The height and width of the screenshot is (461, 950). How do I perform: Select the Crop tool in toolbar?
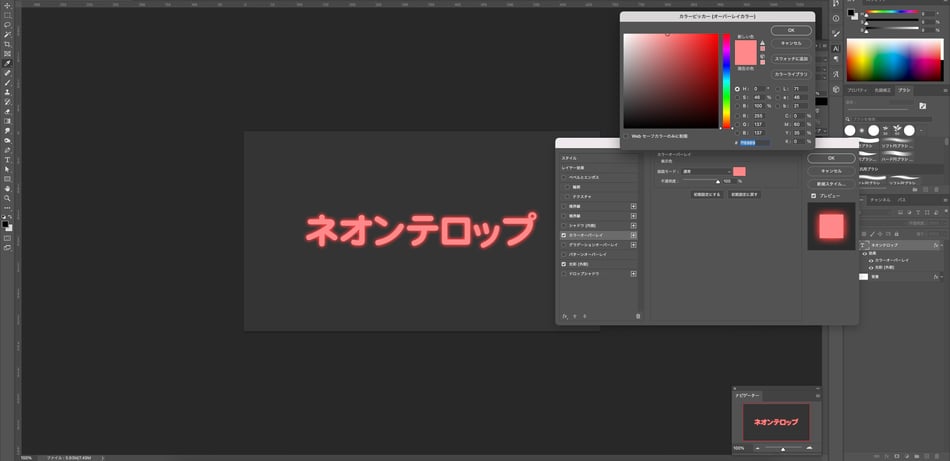[7, 44]
